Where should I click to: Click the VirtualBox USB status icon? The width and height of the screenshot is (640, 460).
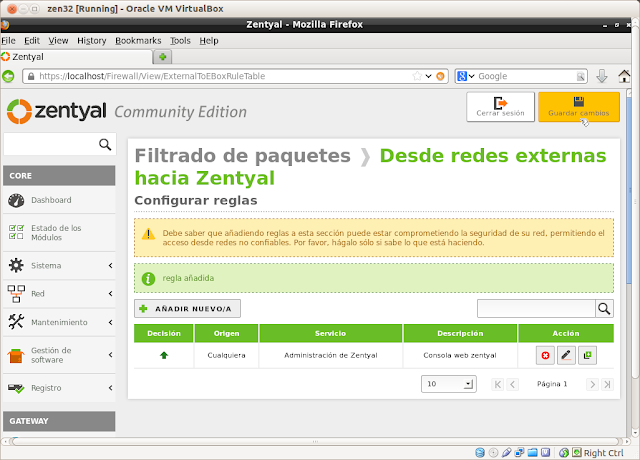click(x=506, y=452)
